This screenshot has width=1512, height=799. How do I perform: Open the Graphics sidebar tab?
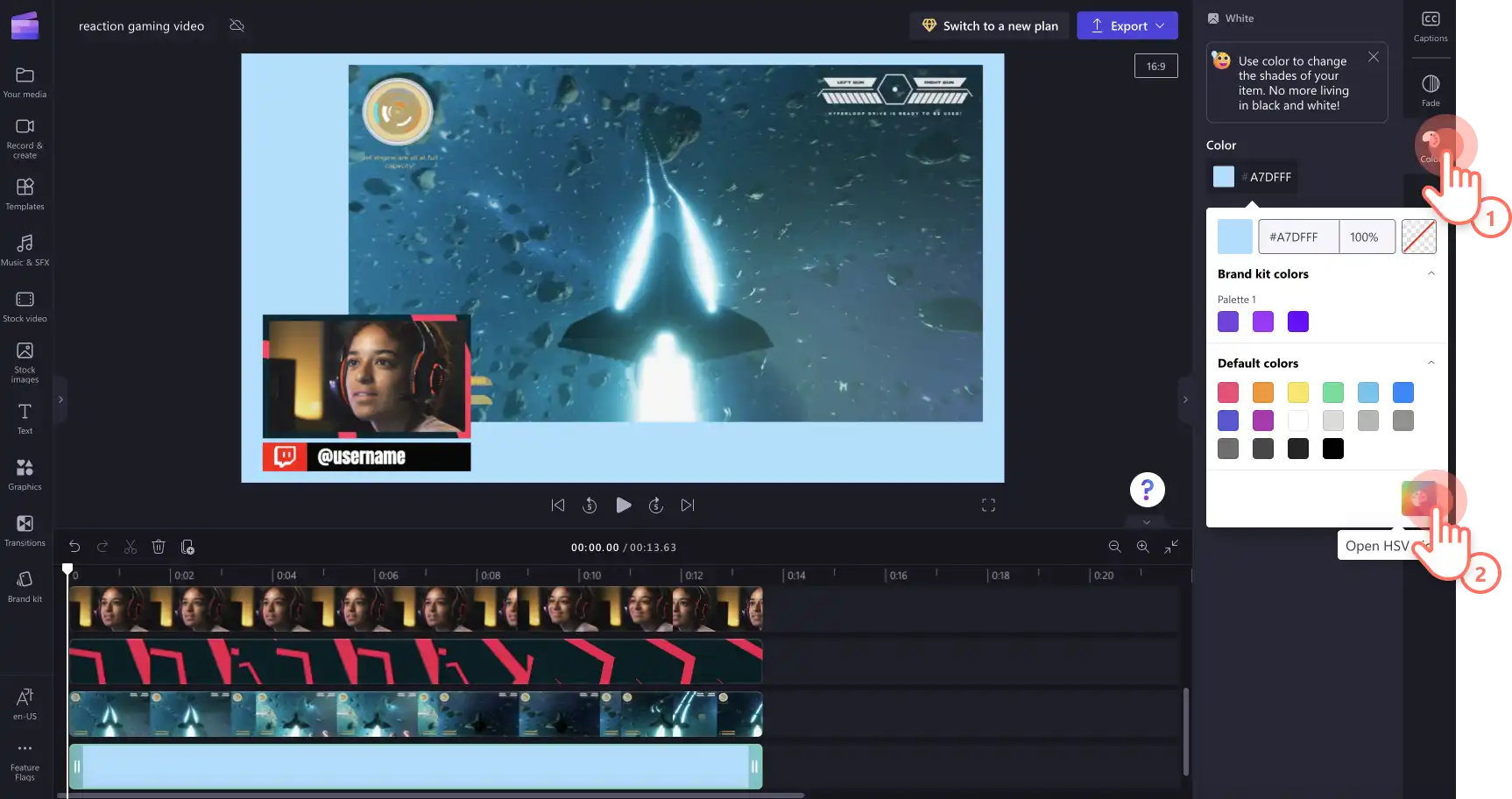pyautogui.click(x=25, y=474)
